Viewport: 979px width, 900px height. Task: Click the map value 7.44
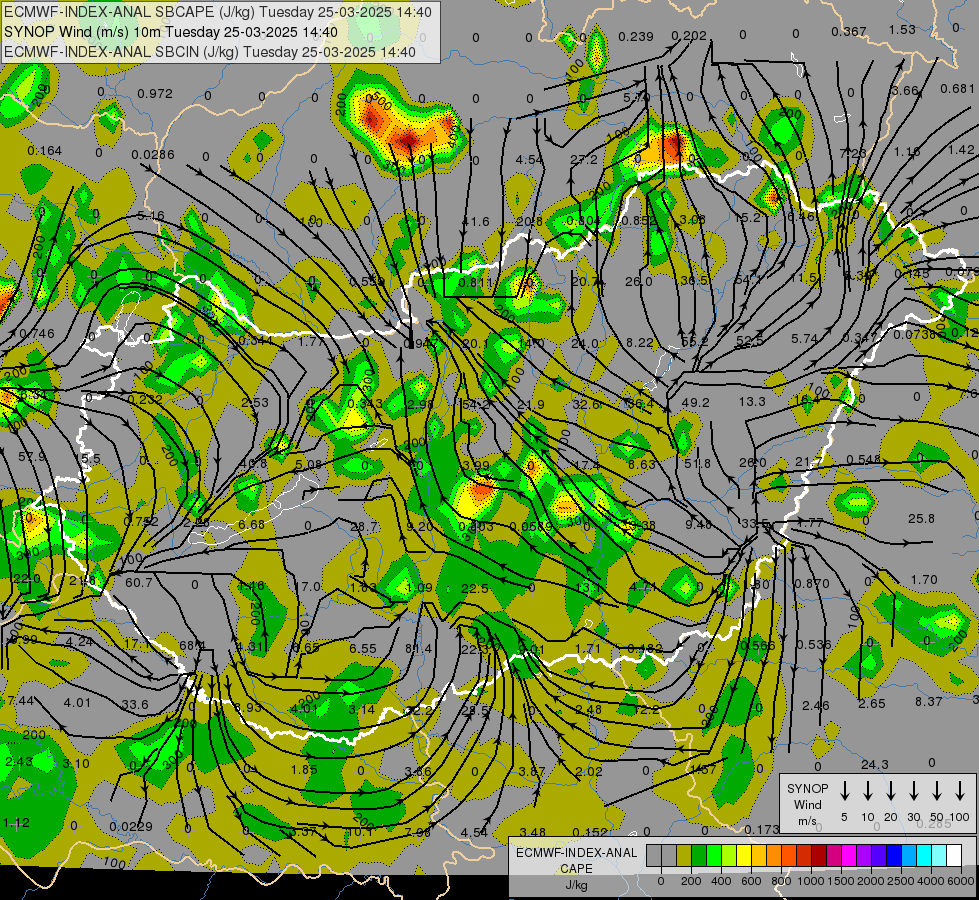click(x=21, y=701)
